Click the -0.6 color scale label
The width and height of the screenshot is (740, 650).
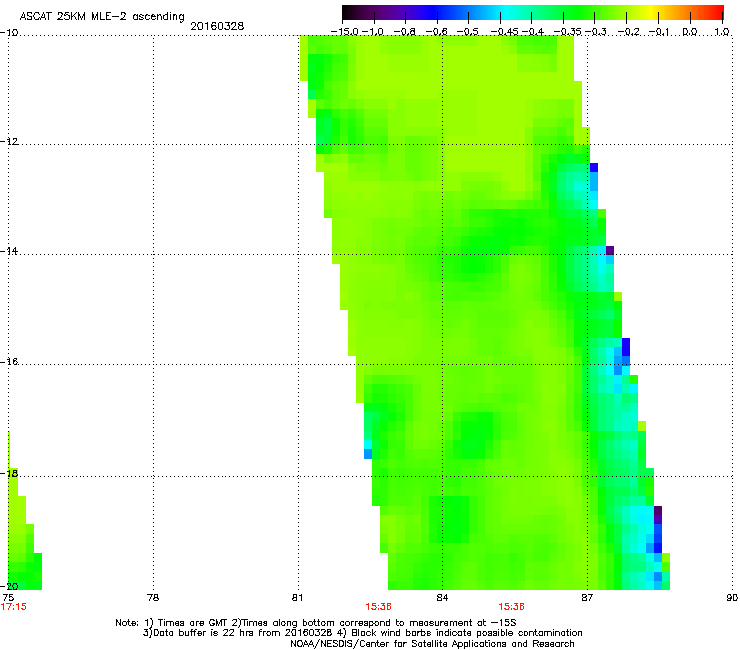437,32
